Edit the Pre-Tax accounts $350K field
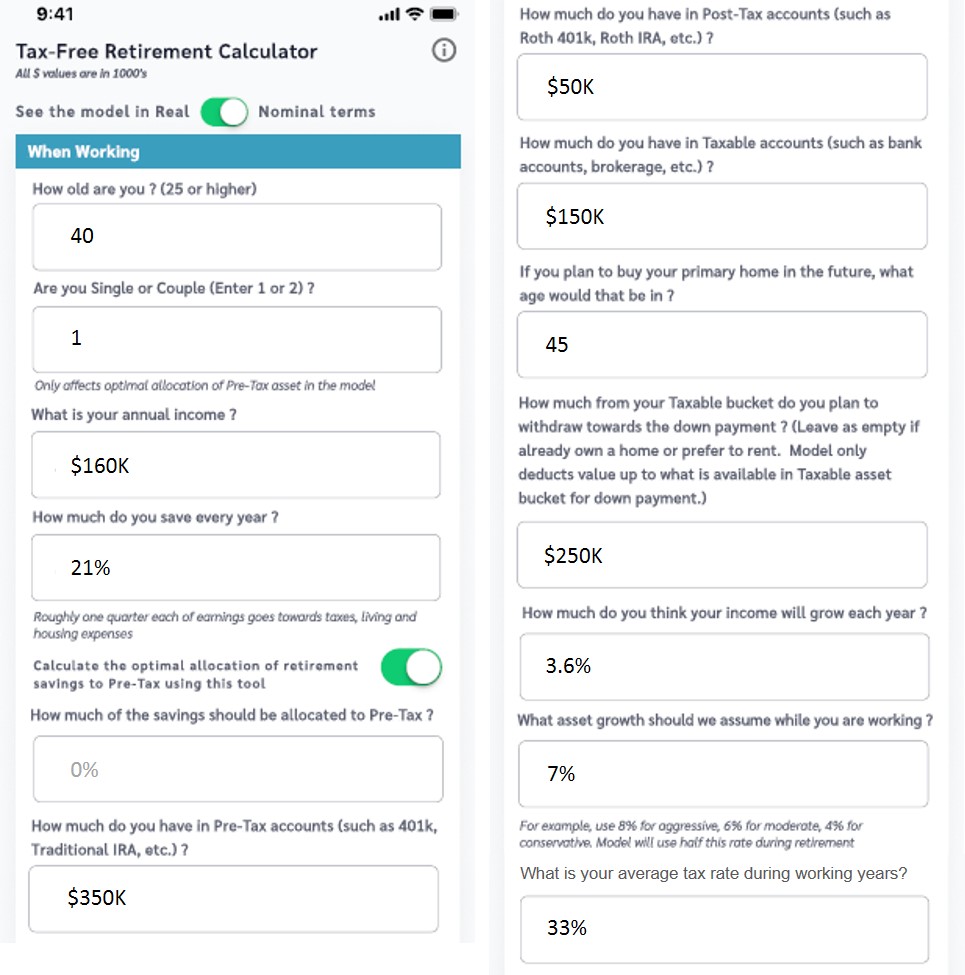965x975 pixels. [x=233, y=899]
